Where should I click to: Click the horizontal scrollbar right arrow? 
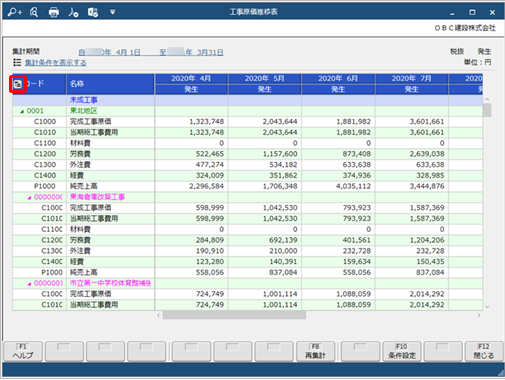pos(479,315)
